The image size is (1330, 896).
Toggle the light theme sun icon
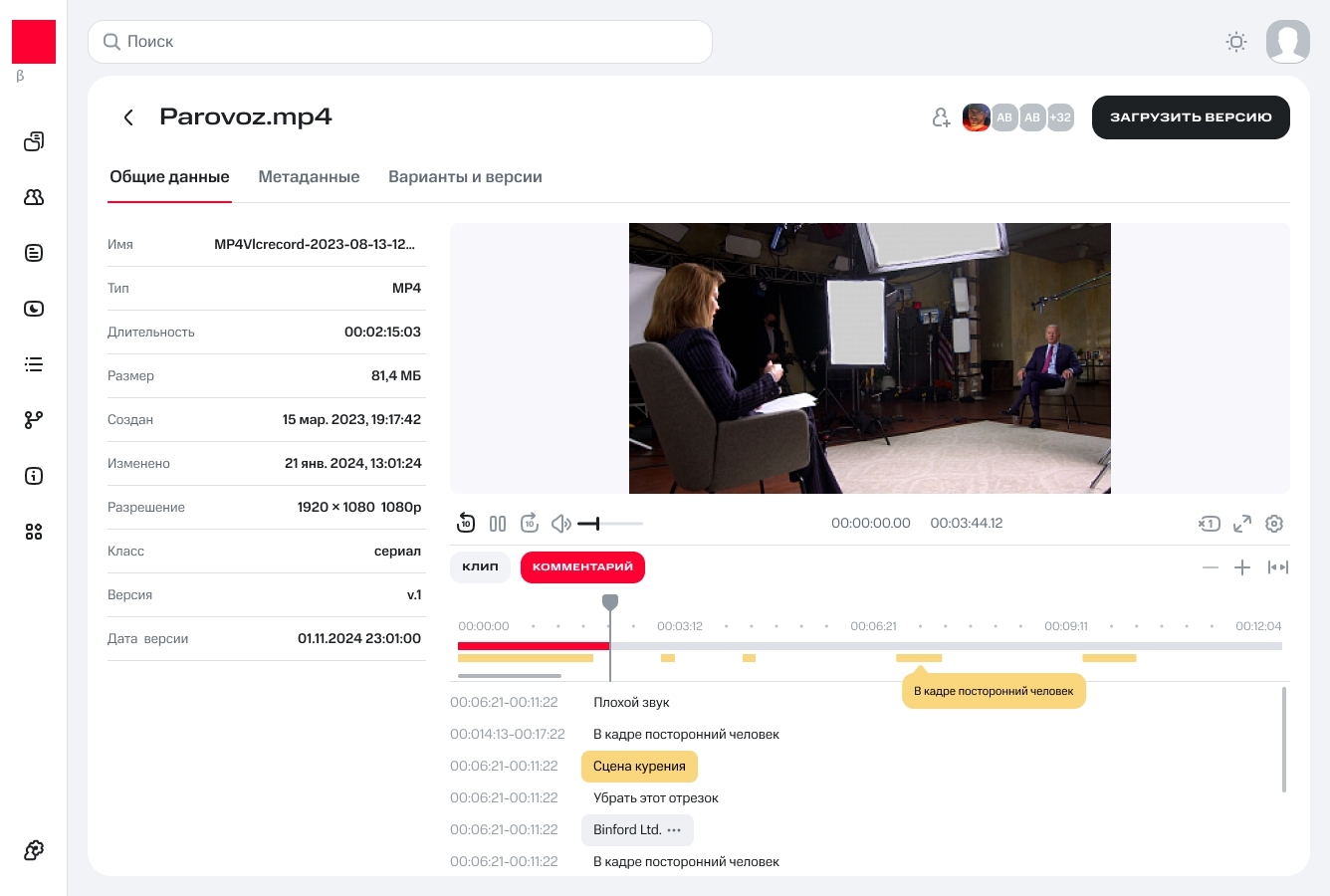[x=1236, y=42]
